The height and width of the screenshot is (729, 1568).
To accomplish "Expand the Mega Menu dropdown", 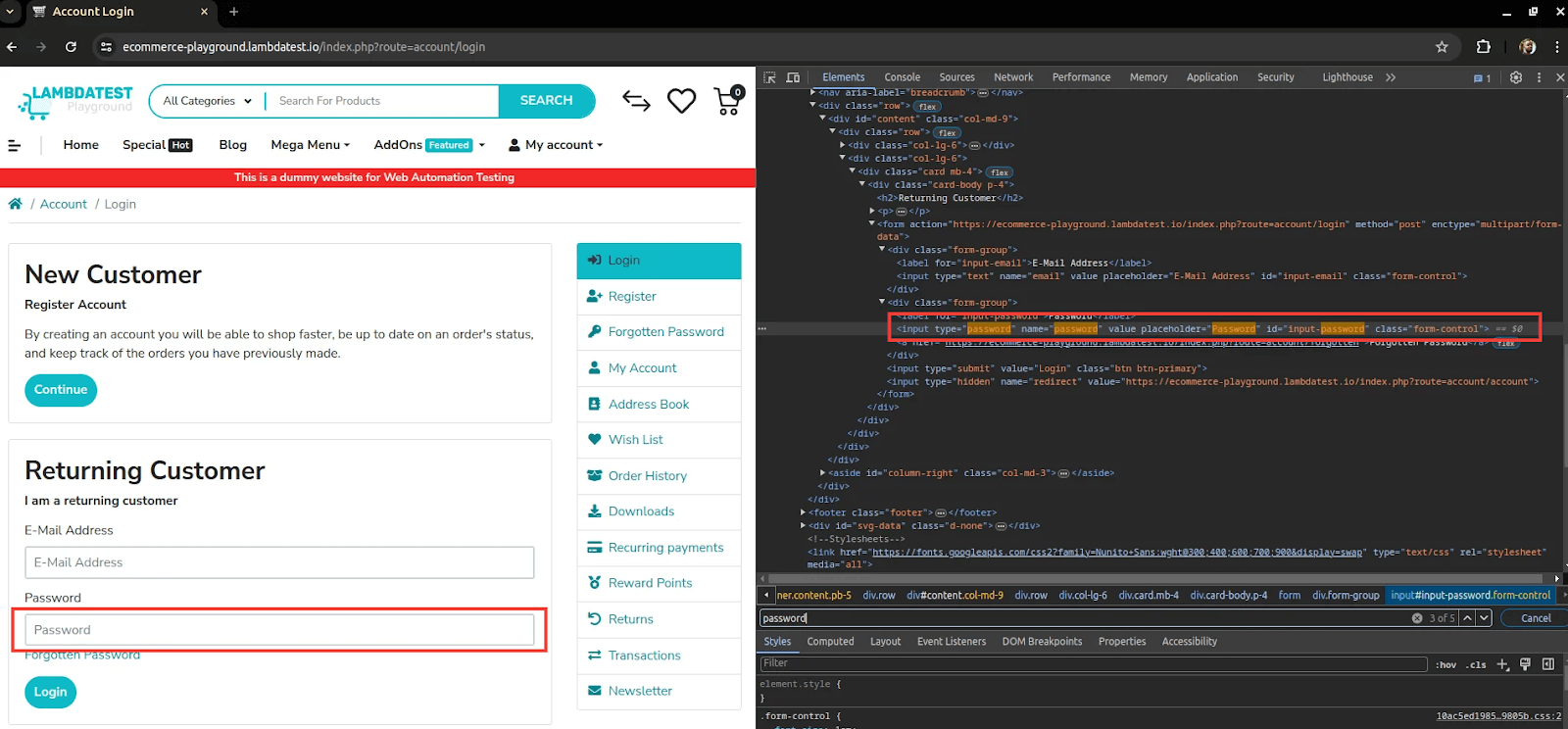I will [x=310, y=145].
